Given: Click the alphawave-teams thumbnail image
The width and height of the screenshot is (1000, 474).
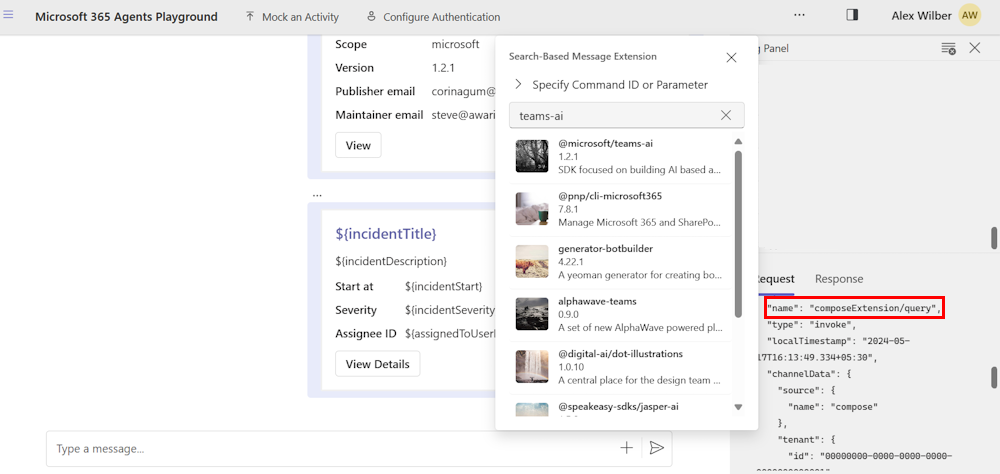Looking at the screenshot, I should coord(532,314).
